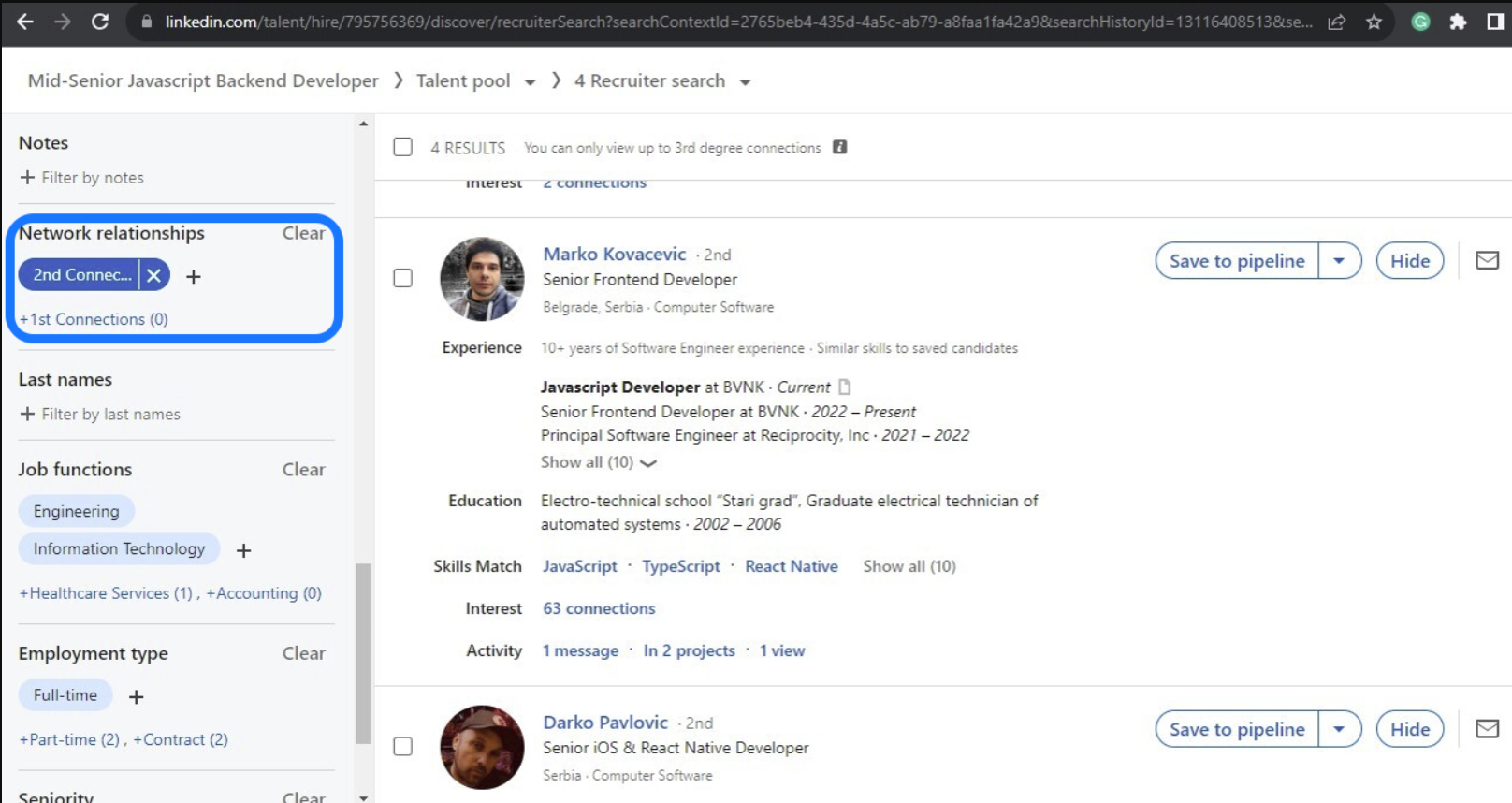Select Darko Pavlovic's checkbox
Viewport: 1512px width, 803px height.
coord(403,746)
